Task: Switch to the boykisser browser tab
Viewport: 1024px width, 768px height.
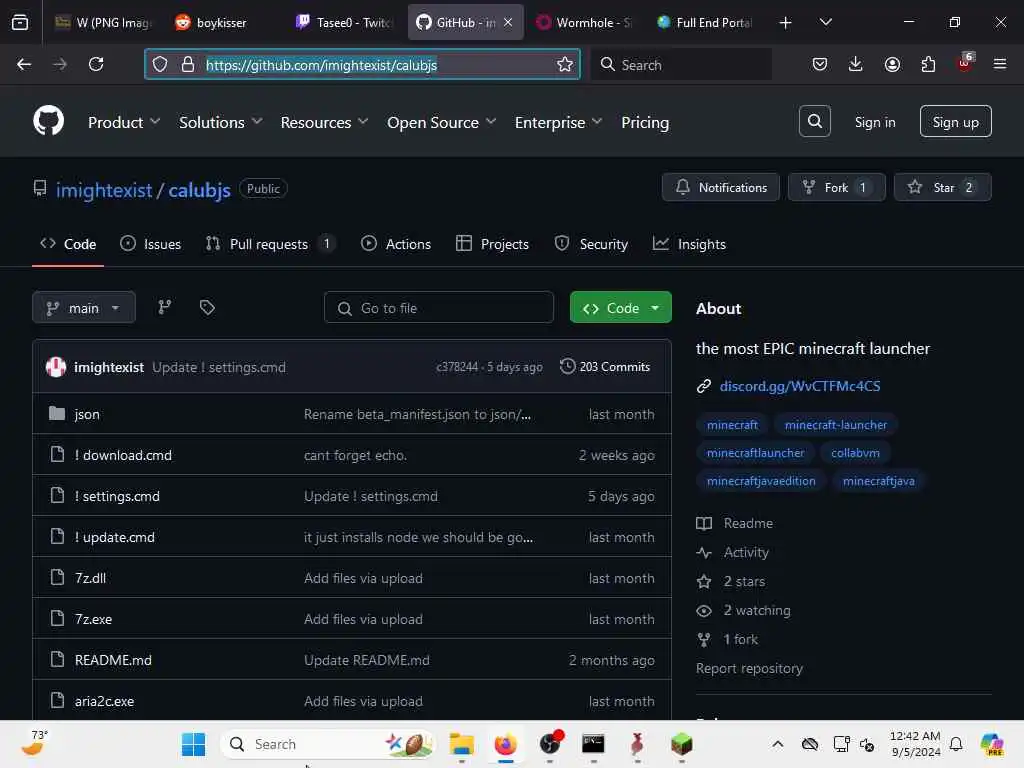Action: 222,23
